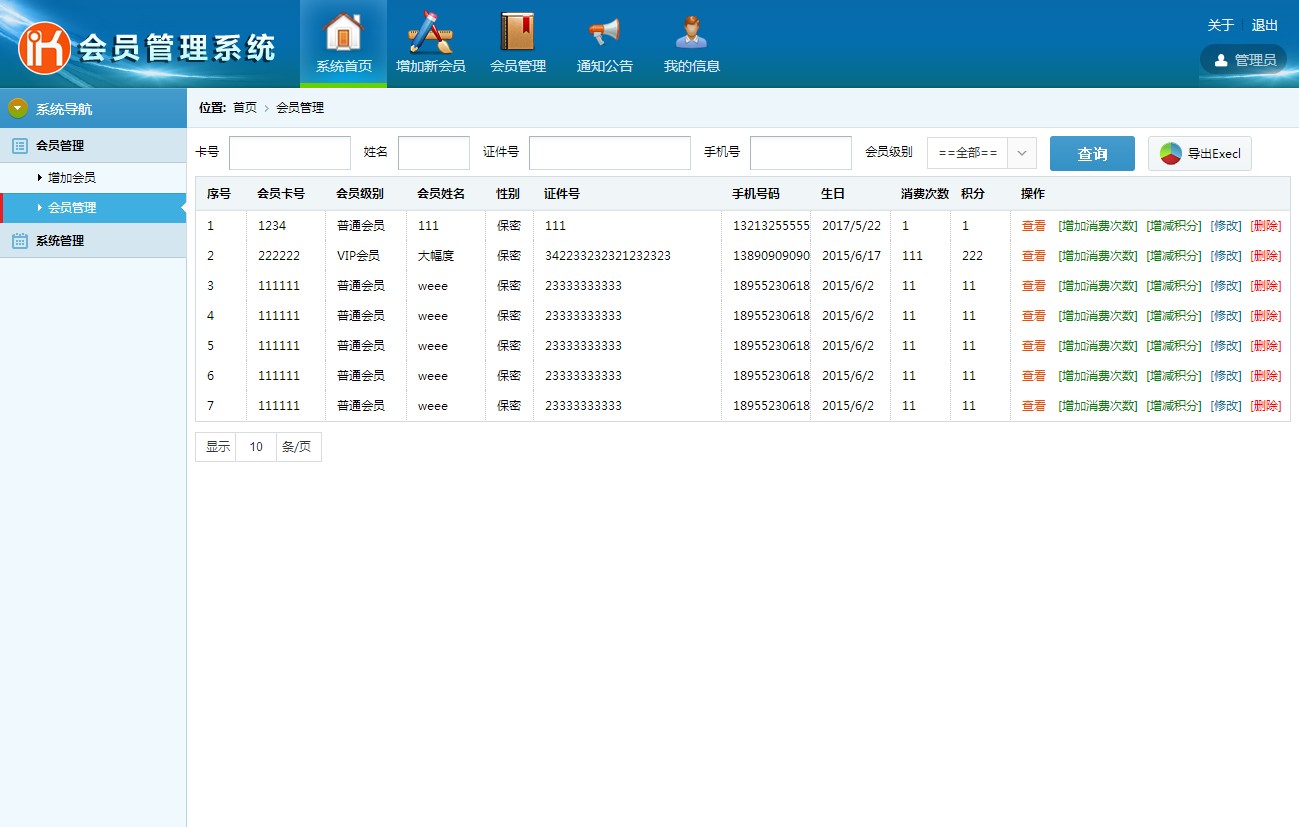Click the 退出 link at top right
This screenshot has width=1299, height=827.
(1265, 25)
